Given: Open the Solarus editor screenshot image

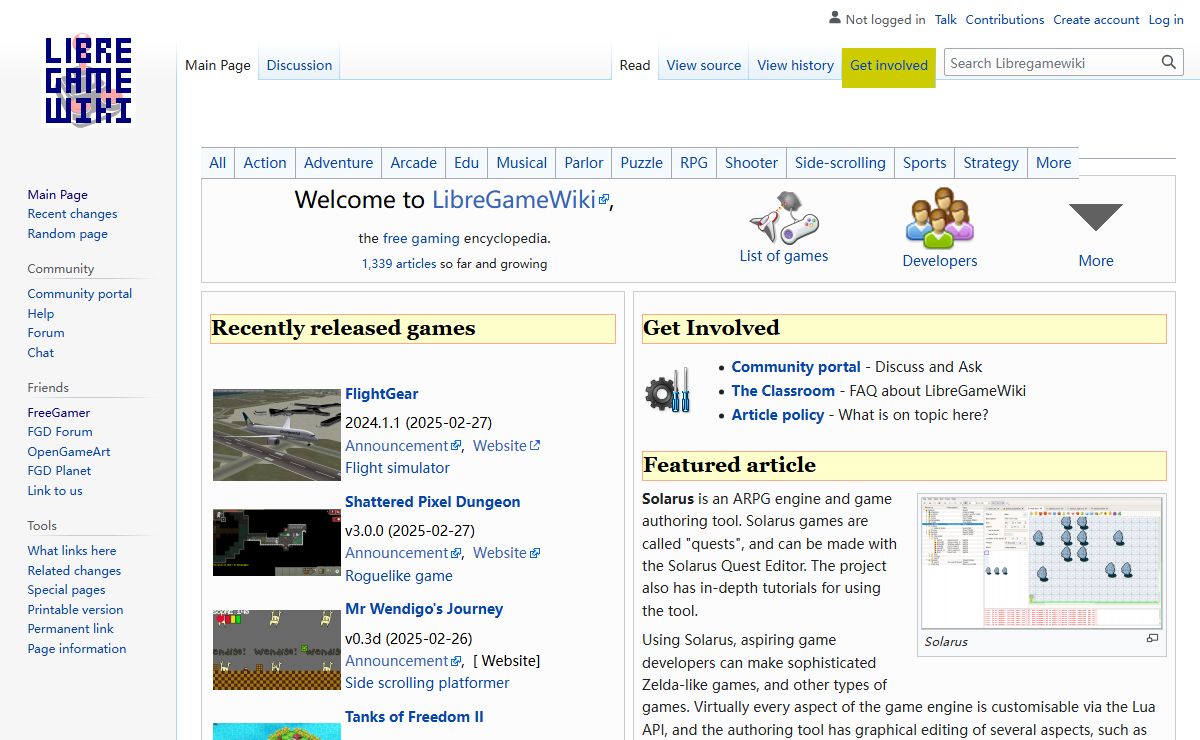Looking at the screenshot, I should click(1041, 561).
